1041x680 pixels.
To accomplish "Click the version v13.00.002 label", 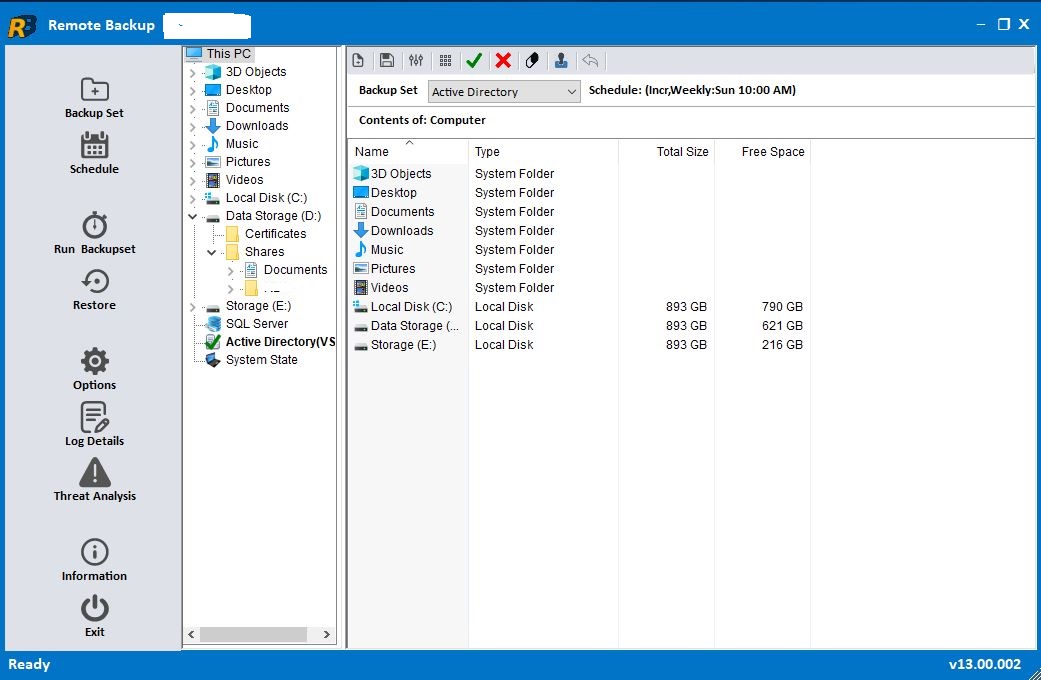I will coord(985,664).
